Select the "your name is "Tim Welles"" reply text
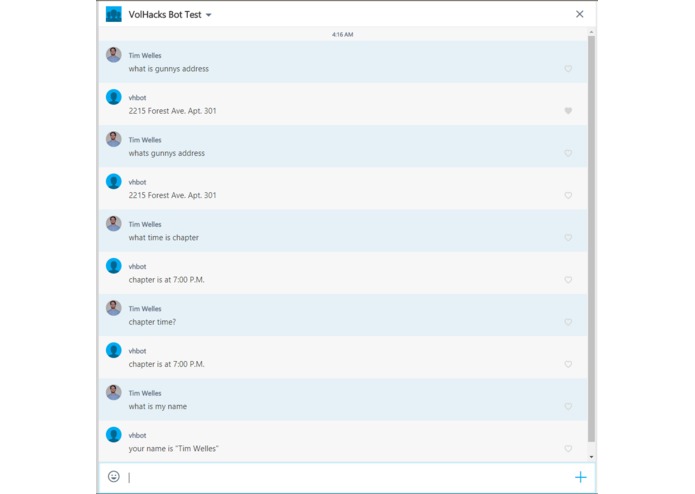695x494 pixels. (173, 449)
